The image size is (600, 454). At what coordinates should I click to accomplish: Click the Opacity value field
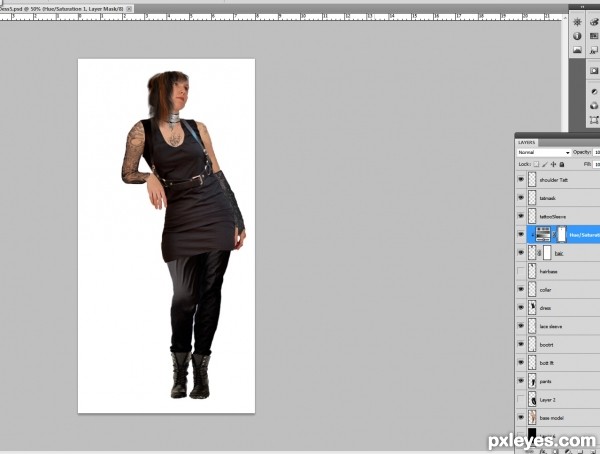[x=596, y=152]
